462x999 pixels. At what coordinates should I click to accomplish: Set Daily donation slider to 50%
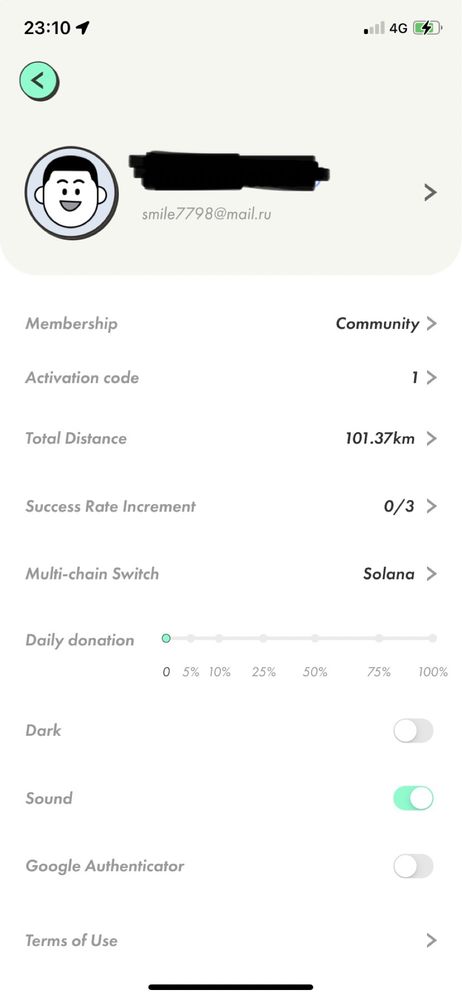315,638
